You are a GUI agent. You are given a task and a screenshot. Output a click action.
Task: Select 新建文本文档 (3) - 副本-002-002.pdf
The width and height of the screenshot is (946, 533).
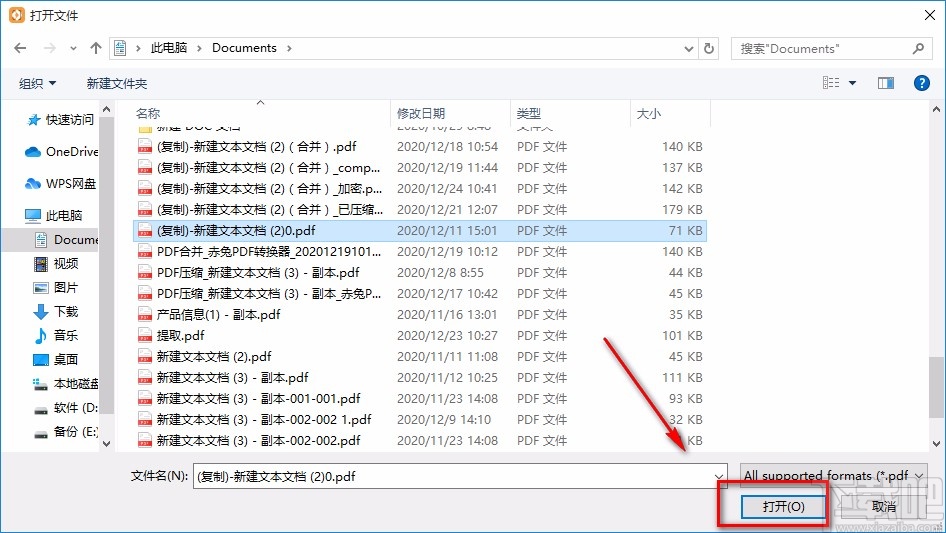coord(420,441)
